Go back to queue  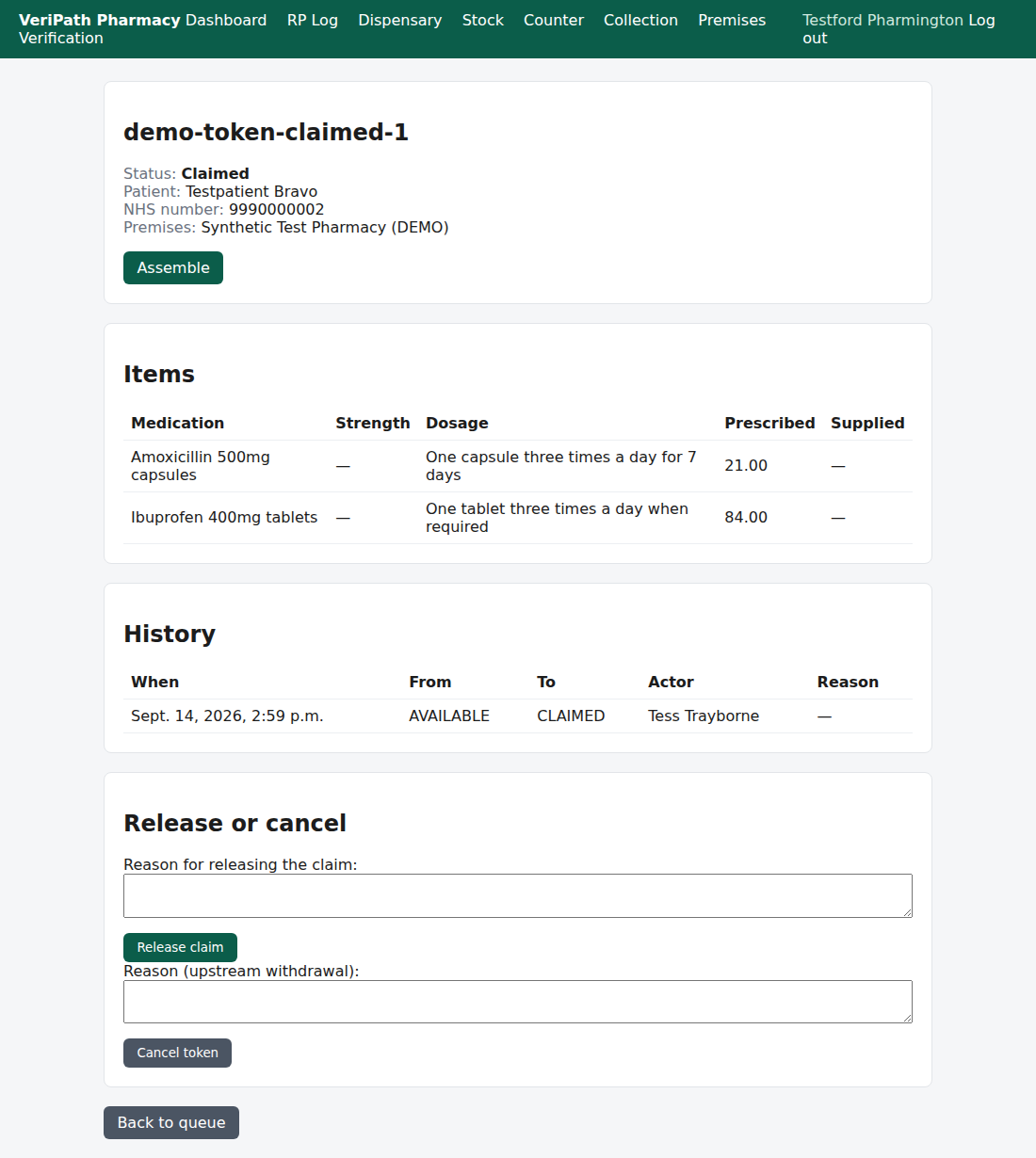coord(171,1122)
